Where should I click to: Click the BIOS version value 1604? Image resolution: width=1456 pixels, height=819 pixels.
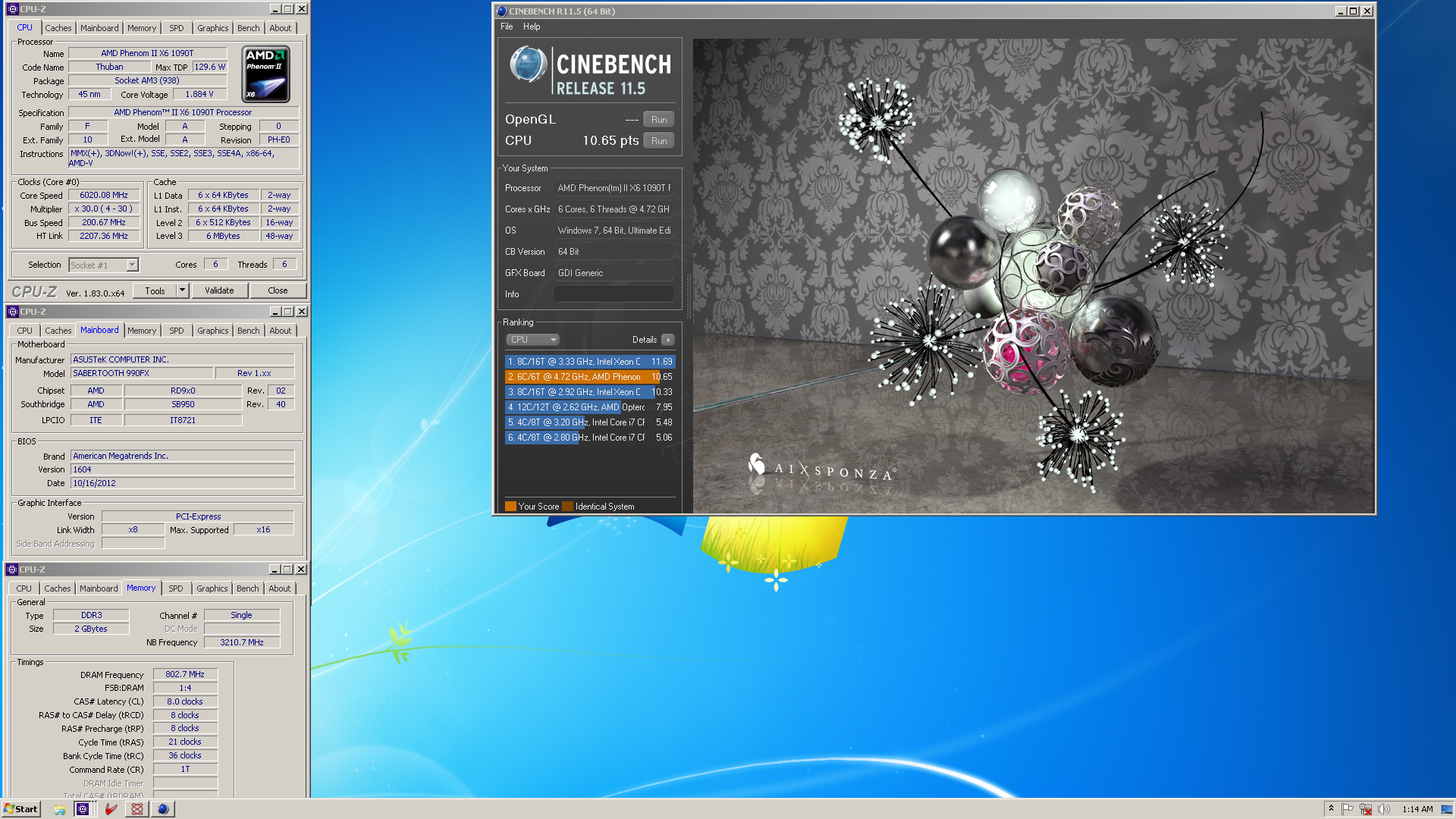(182, 469)
